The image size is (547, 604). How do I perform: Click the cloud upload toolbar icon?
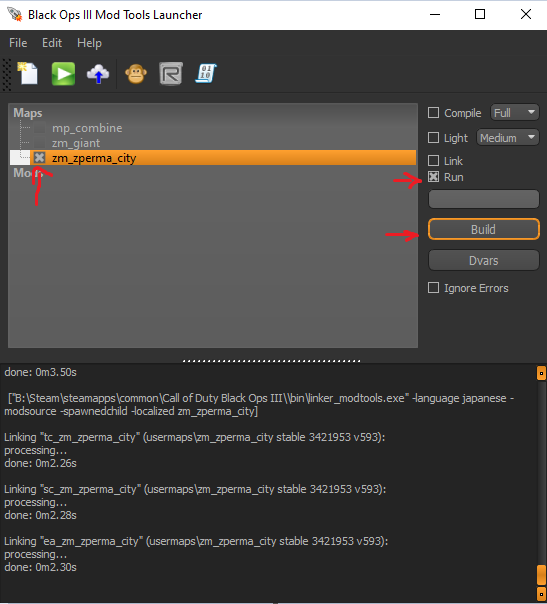point(98,74)
